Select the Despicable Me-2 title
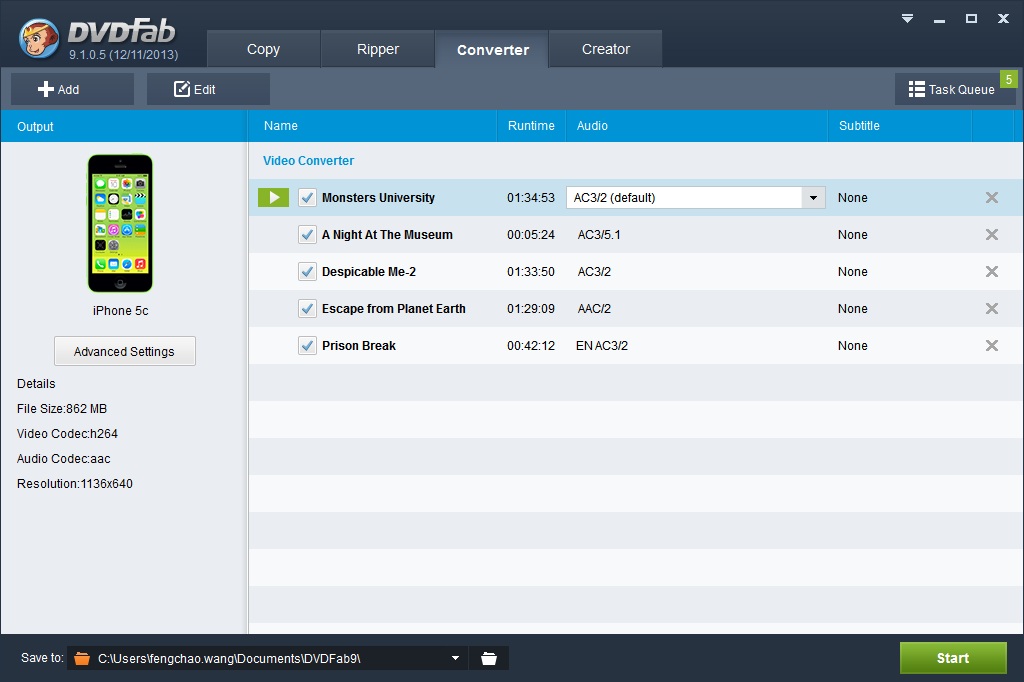 tap(368, 271)
